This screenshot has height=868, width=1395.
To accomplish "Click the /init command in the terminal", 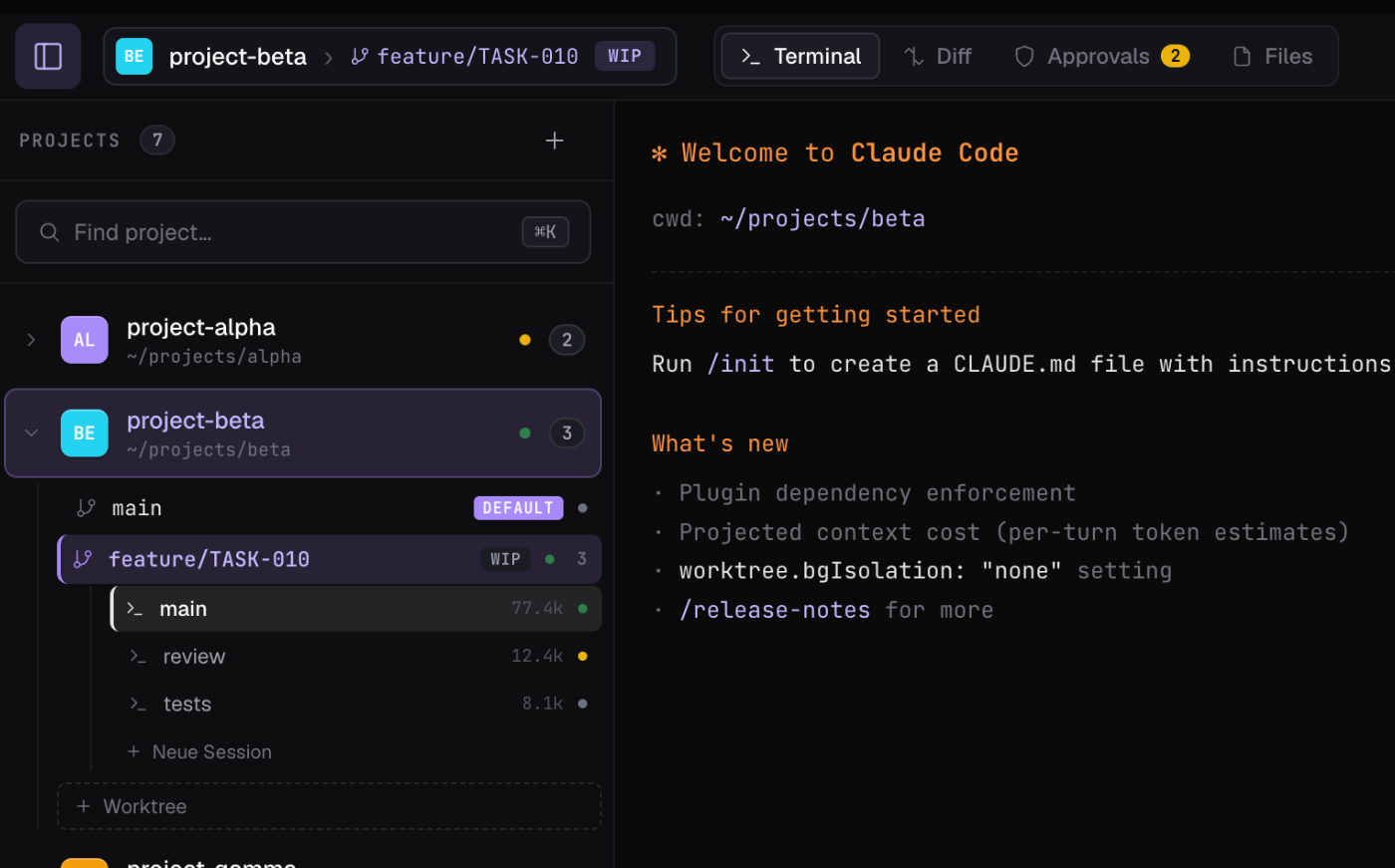I will click(740, 365).
